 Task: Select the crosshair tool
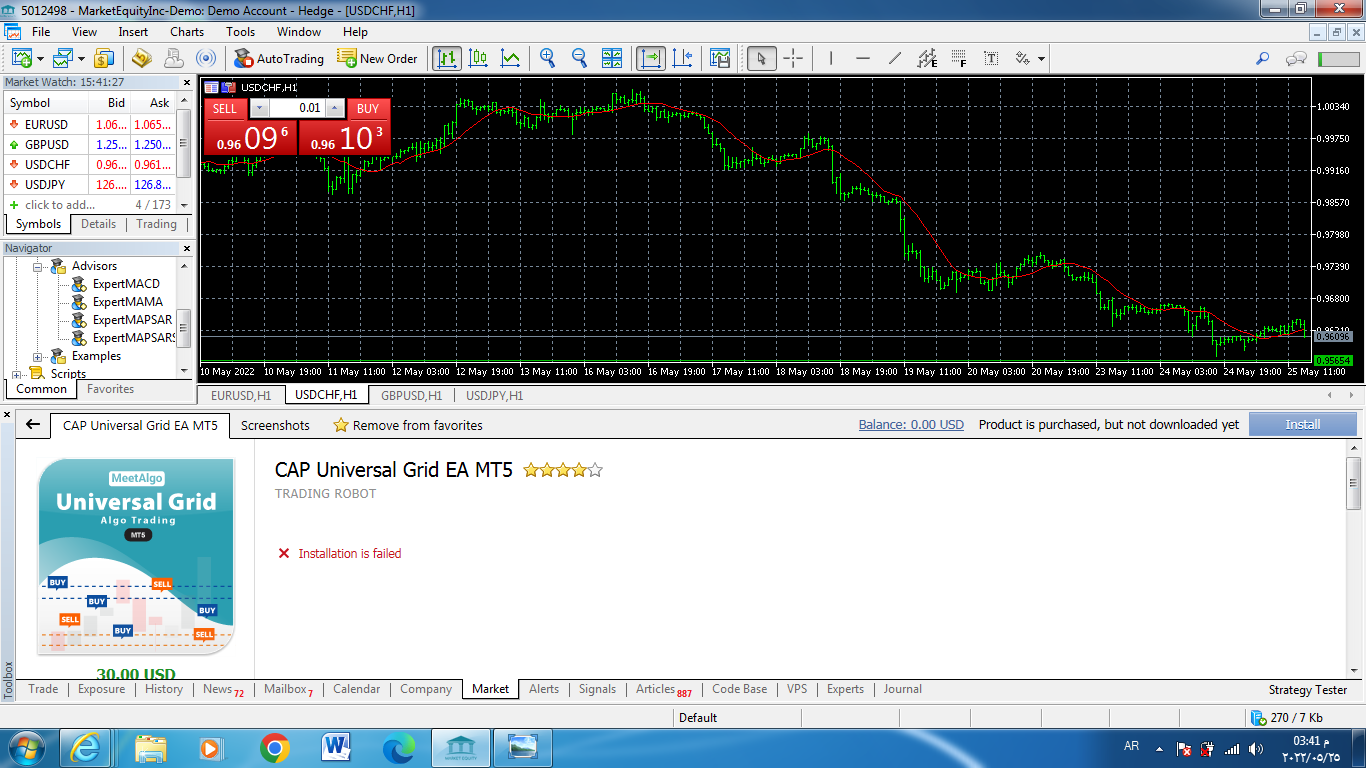click(793, 58)
